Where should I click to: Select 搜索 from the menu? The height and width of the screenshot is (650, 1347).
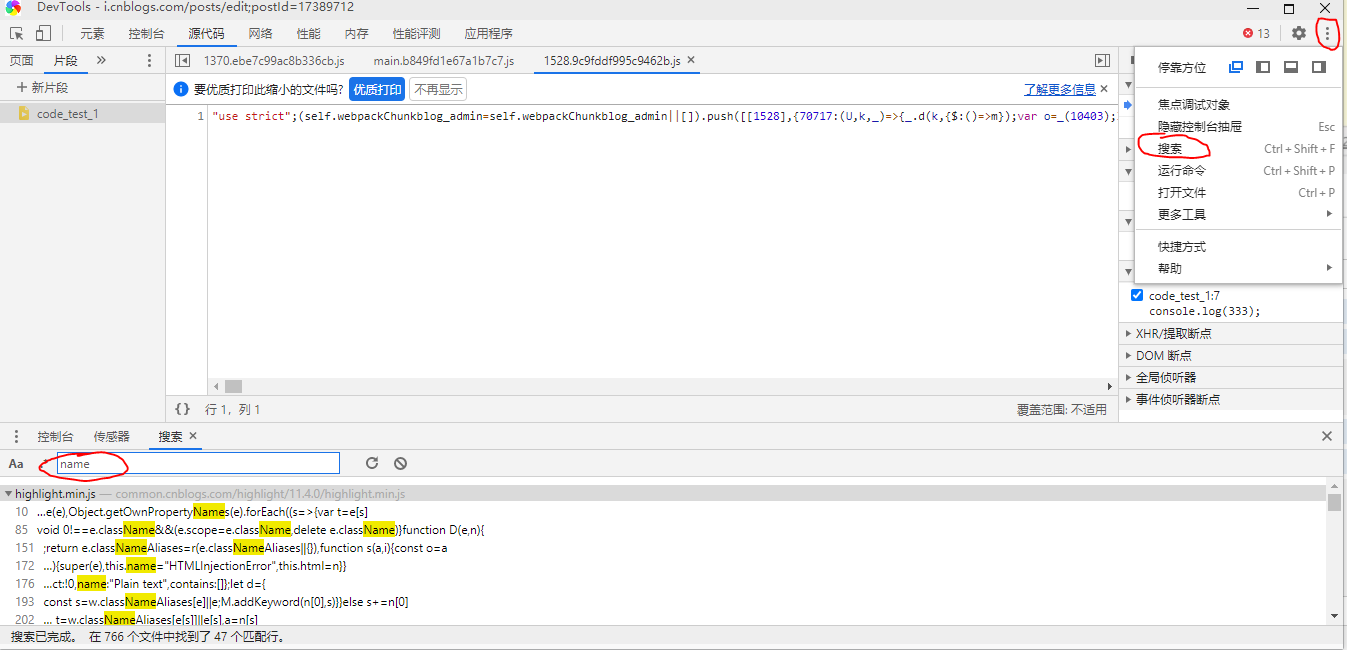click(x=1238, y=148)
